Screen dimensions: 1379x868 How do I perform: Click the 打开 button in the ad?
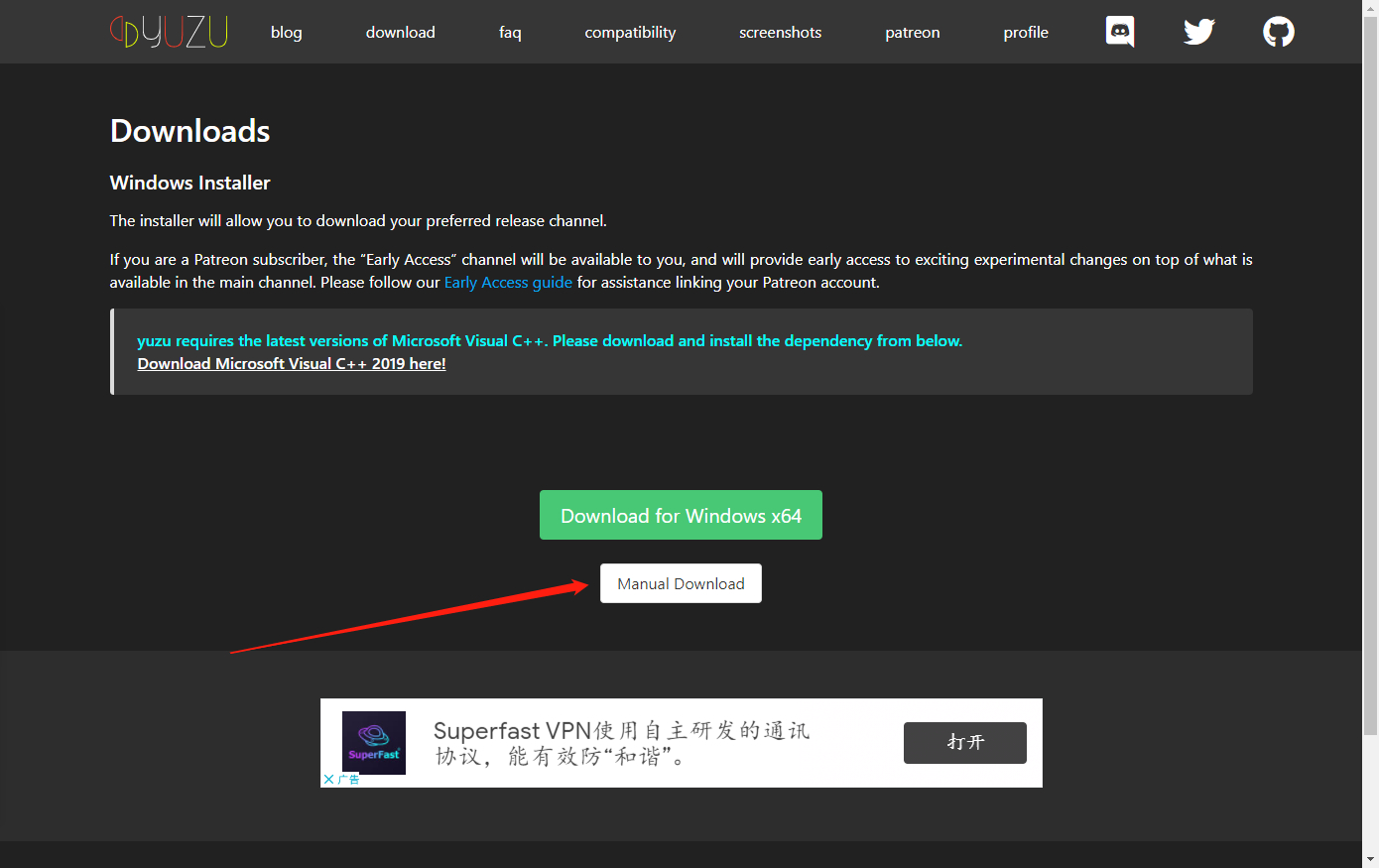(964, 743)
